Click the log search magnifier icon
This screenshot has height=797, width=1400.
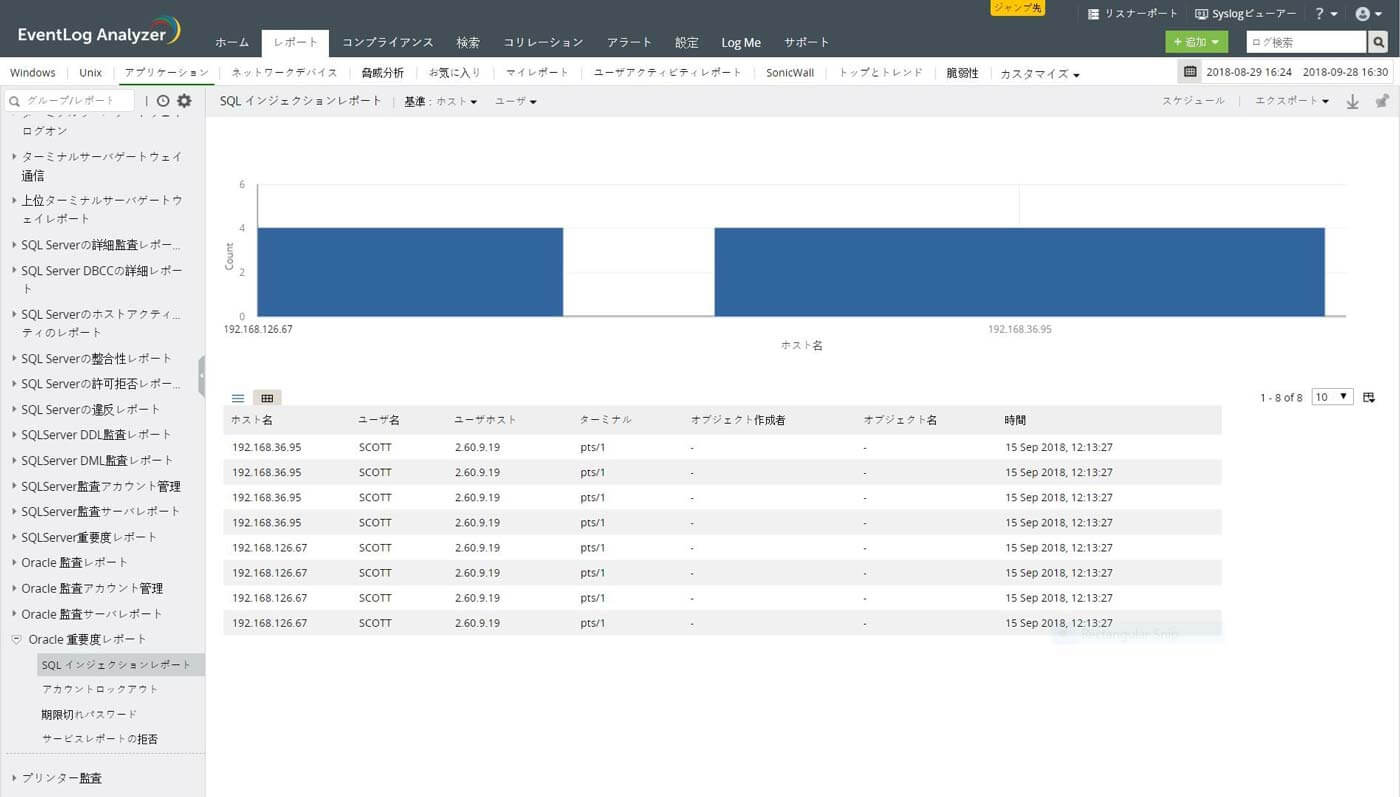(1379, 42)
